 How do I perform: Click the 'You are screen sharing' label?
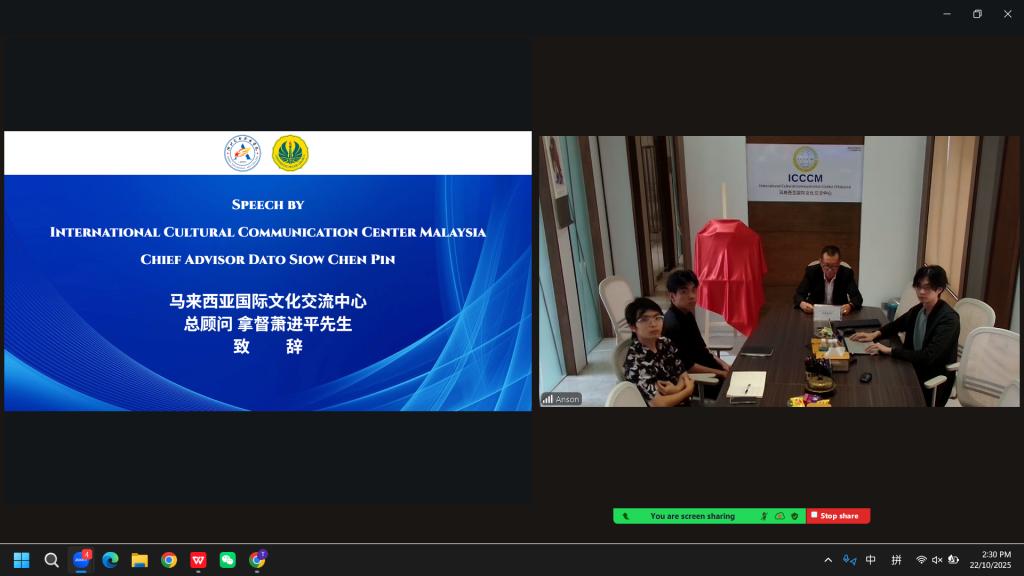(692, 516)
